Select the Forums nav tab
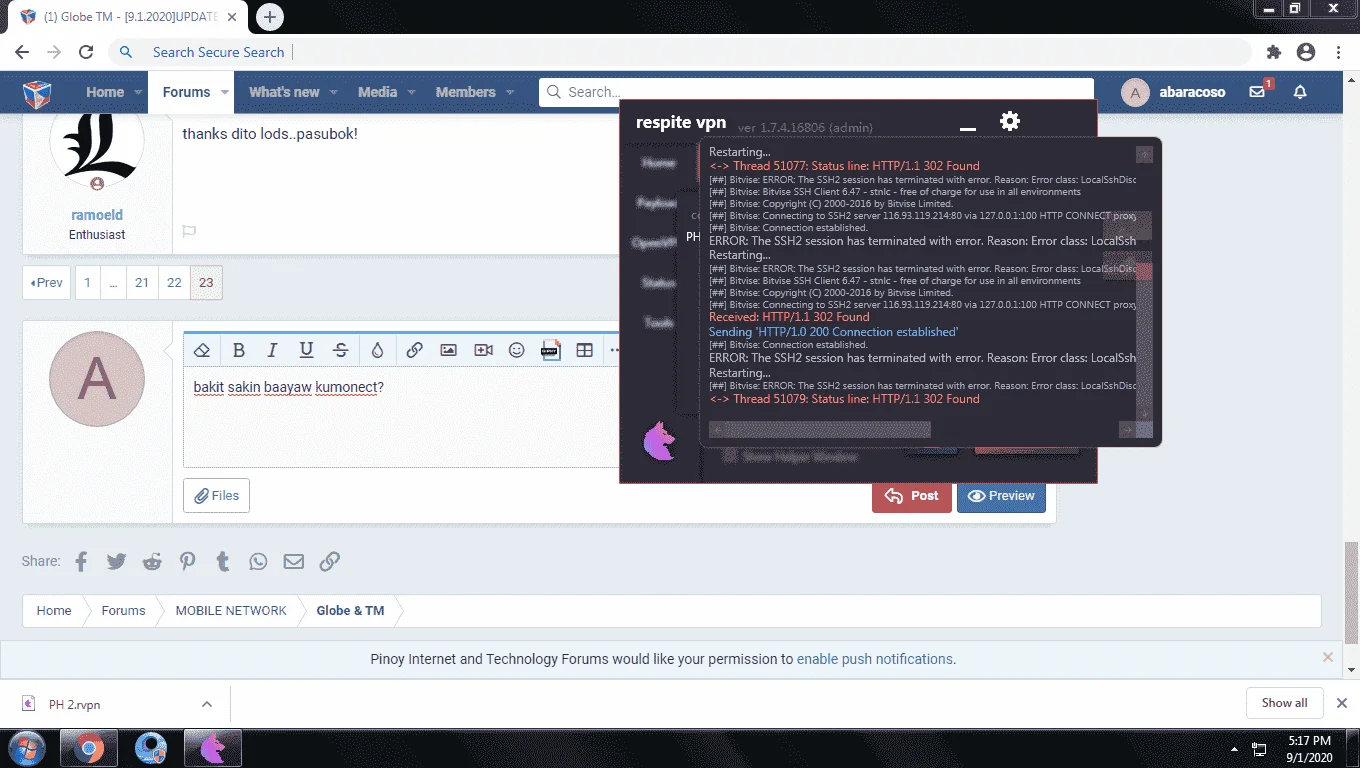The height and width of the screenshot is (768, 1360). (x=186, y=92)
